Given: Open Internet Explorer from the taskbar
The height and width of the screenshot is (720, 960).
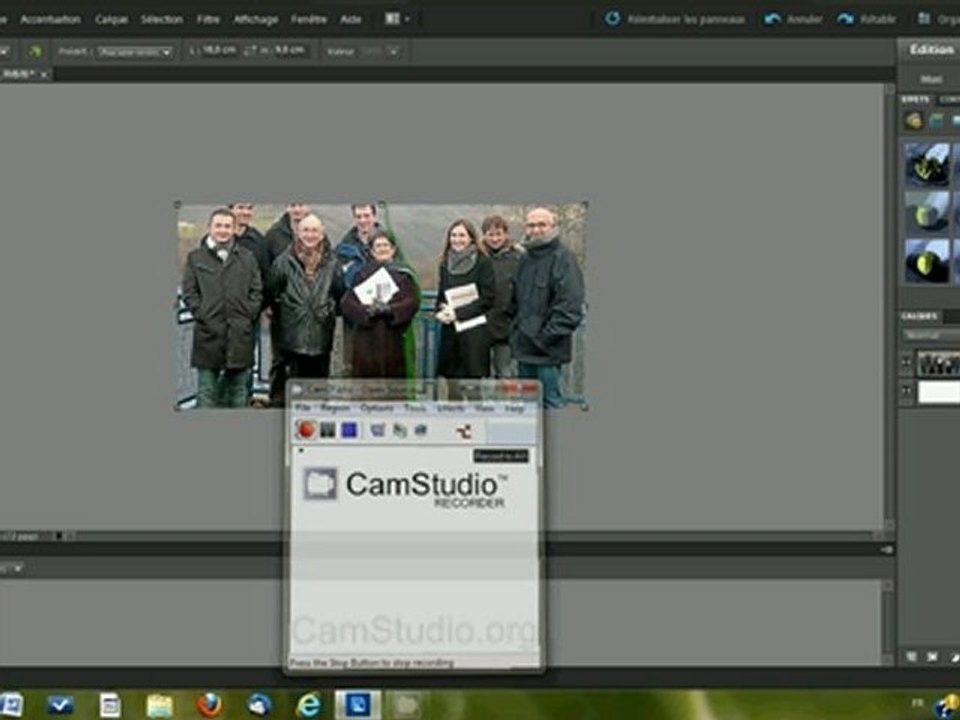Looking at the screenshot, I should pyautogui.click(x=308, y=705).
